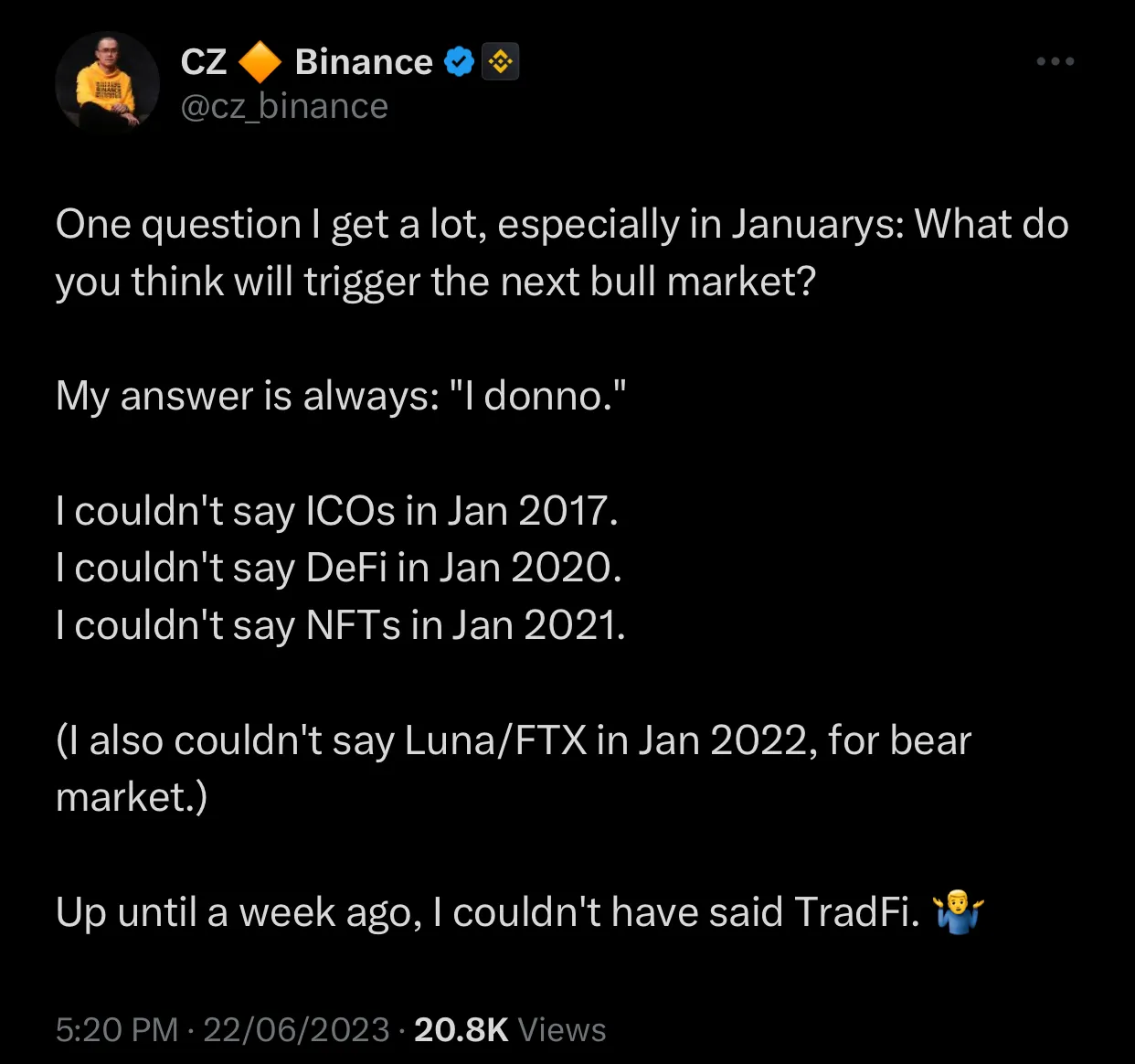Click the line mentioning DeFi in Jan 2020

[x=339, y=569]
